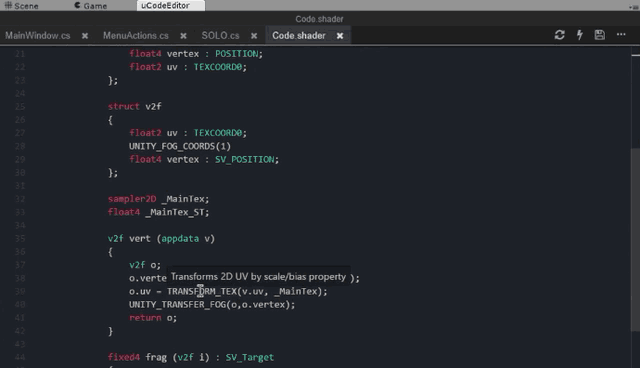The width and height of the screenshot is (640, 368).
Task: Click 'SV_POSITION' semantic on line 29
Action: [x=244, y=159]
